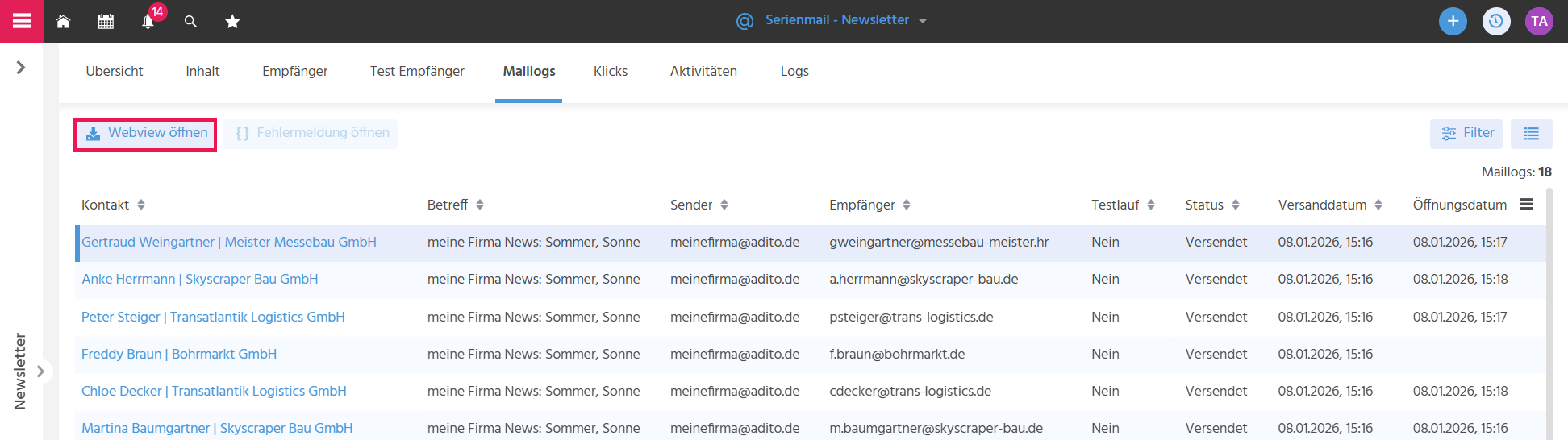This screenshot has width=1568, height=440.
Task: Open favorites star icon
Action: pos(232,22)
